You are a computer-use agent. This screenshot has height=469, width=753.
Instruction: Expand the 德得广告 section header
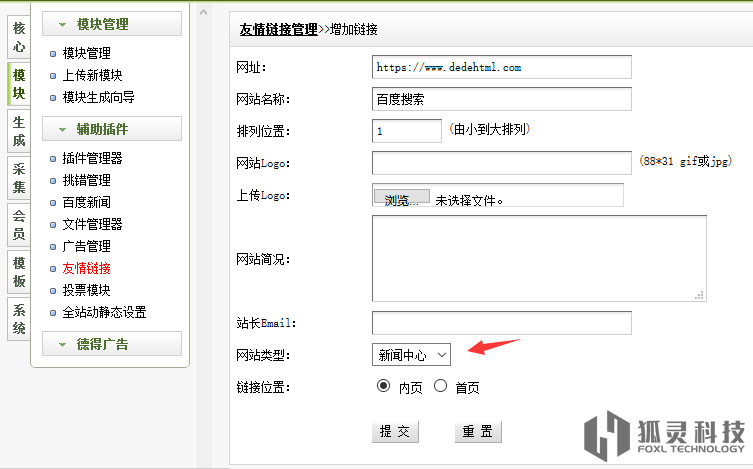tap(111, 344)
